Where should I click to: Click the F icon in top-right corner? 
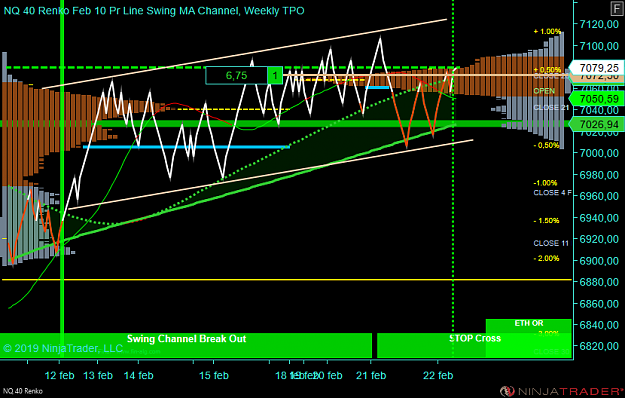coord(617,9)
